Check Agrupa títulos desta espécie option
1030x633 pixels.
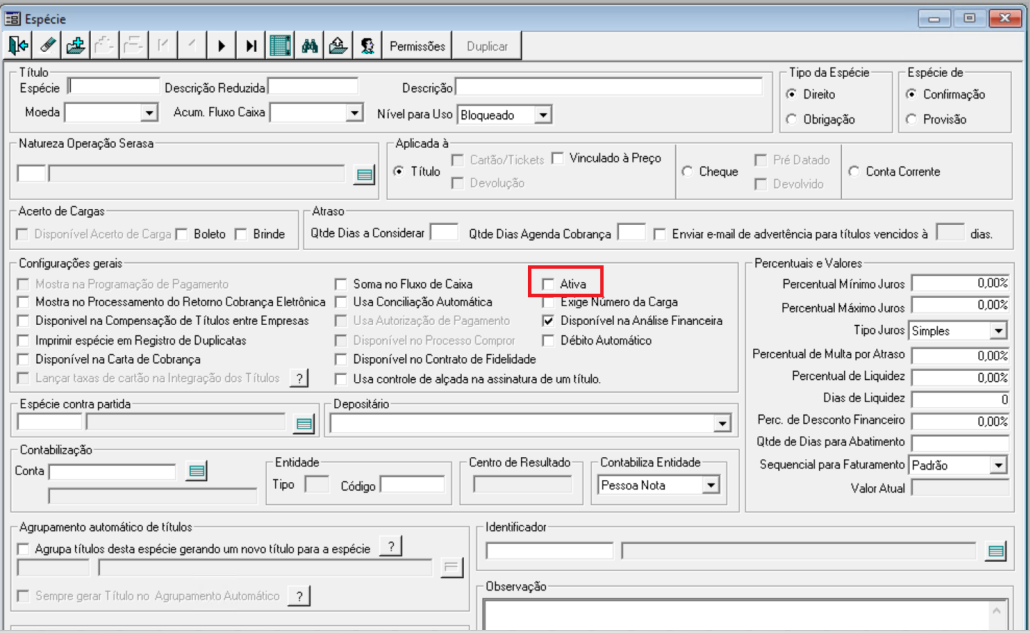click(24, 549)
